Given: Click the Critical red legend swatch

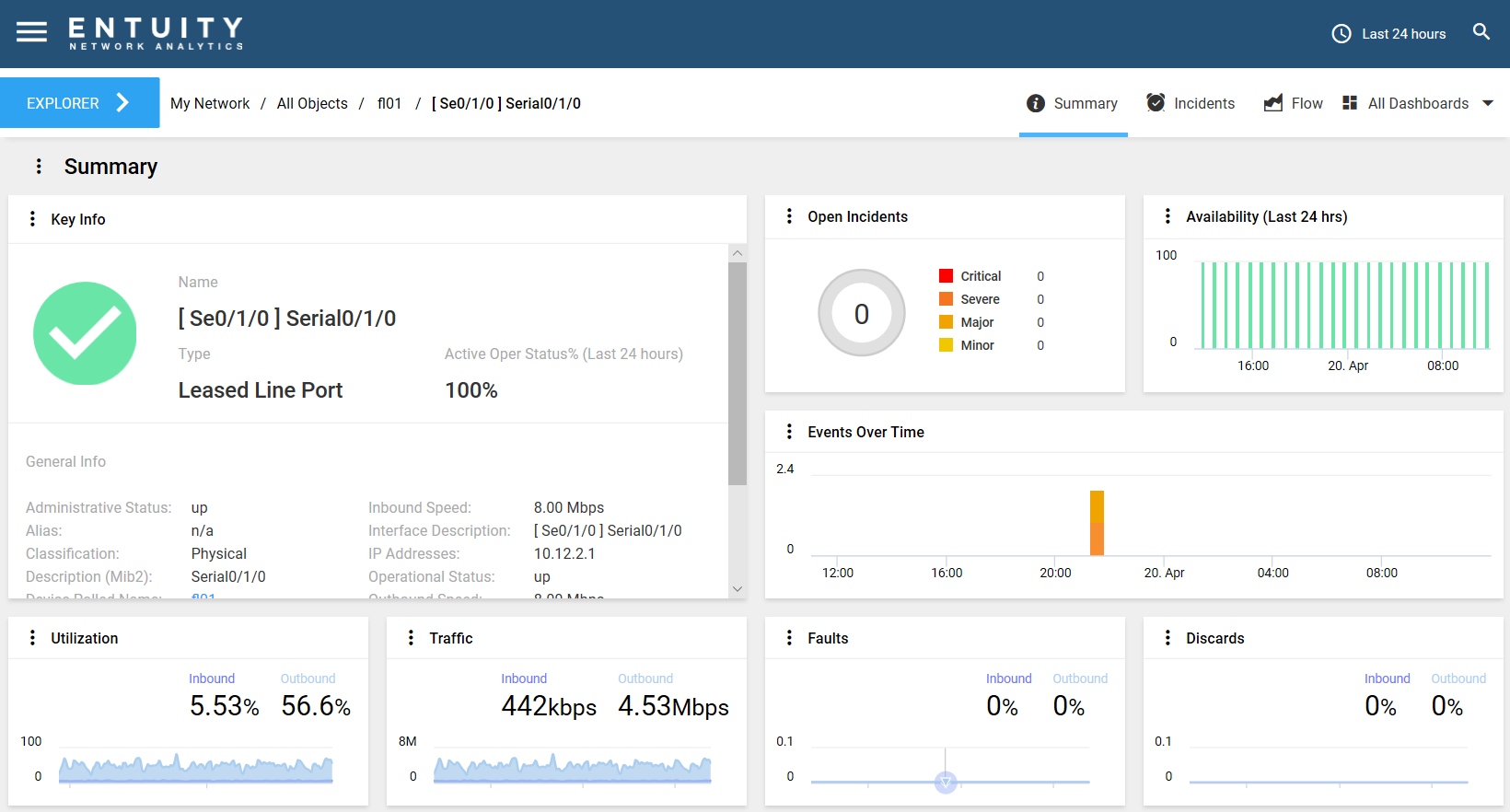Looking at the screenshot, I should click(x=946, y=276).
